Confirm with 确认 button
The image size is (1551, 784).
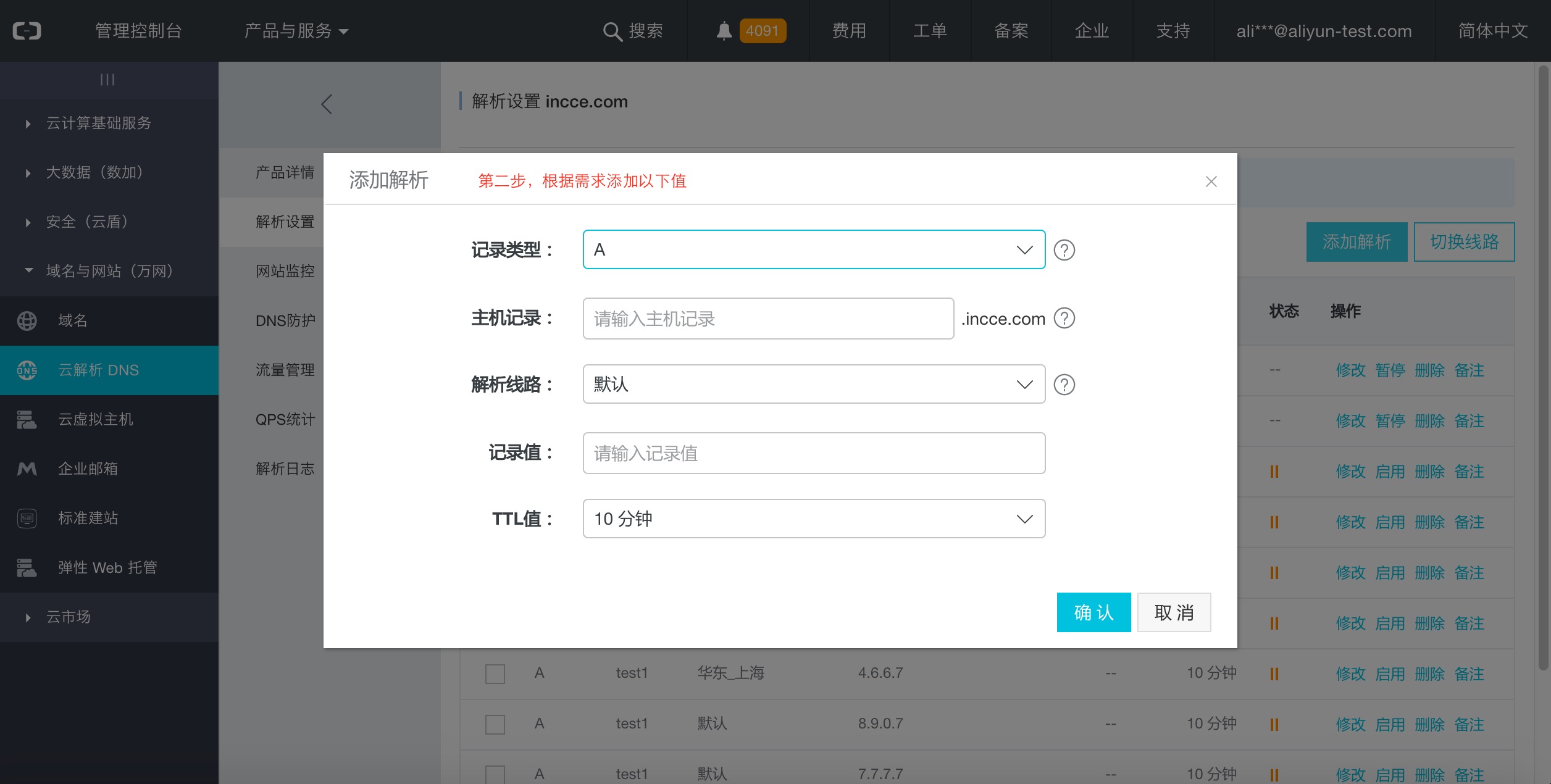pyautogui.click(x=1093, y=612)
